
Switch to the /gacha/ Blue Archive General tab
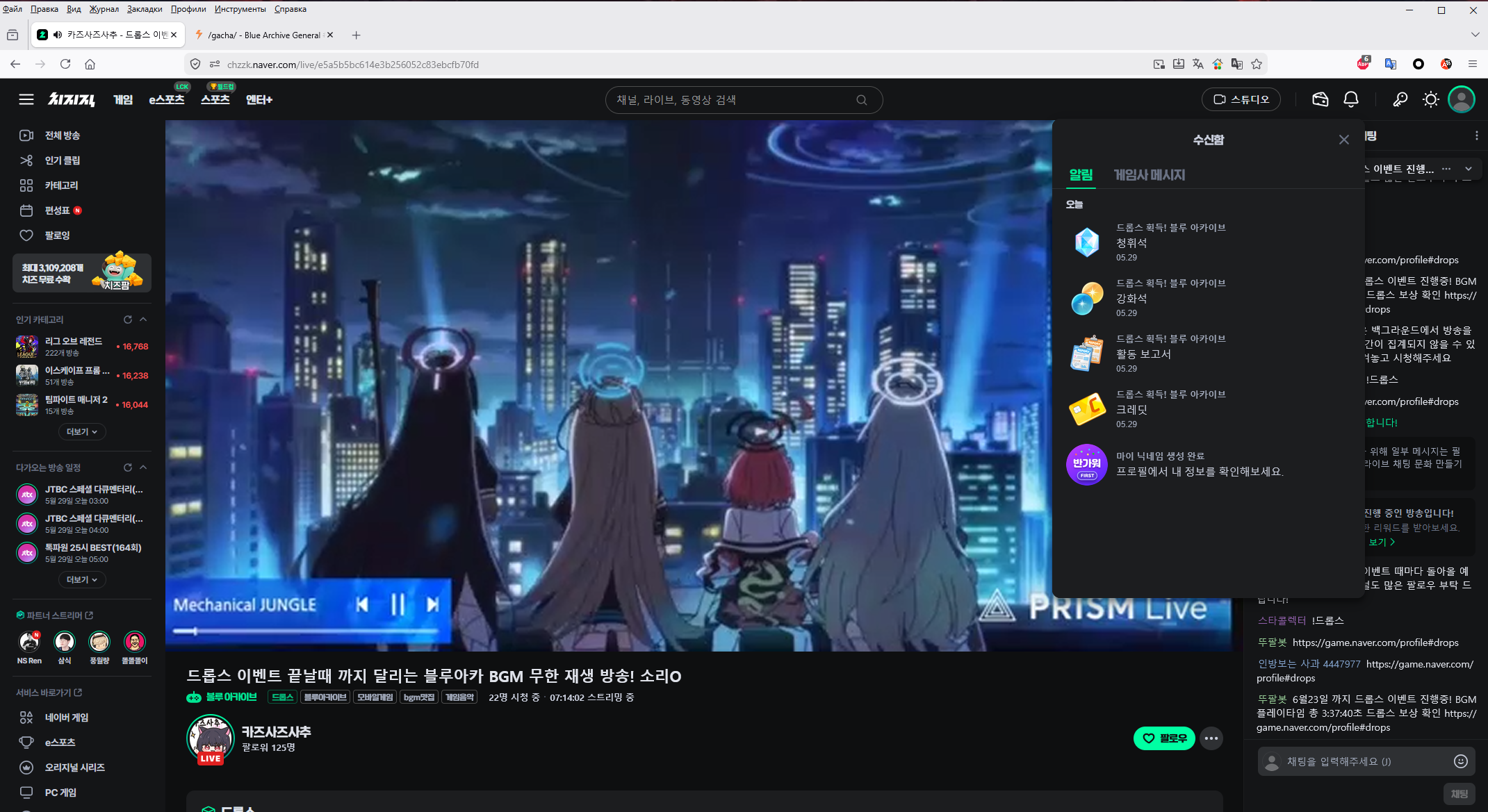[x=263, y=35]
